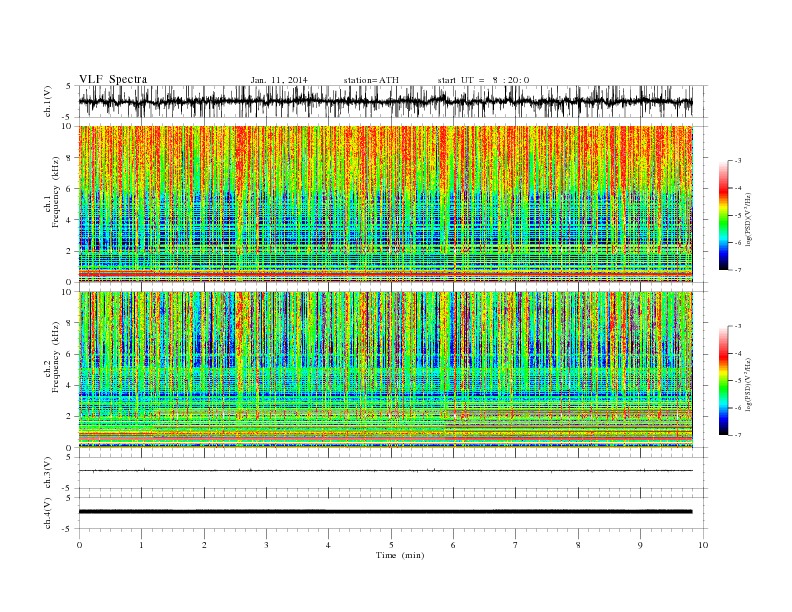Click the 'VLF Spectra' title text

pos(113,79)
